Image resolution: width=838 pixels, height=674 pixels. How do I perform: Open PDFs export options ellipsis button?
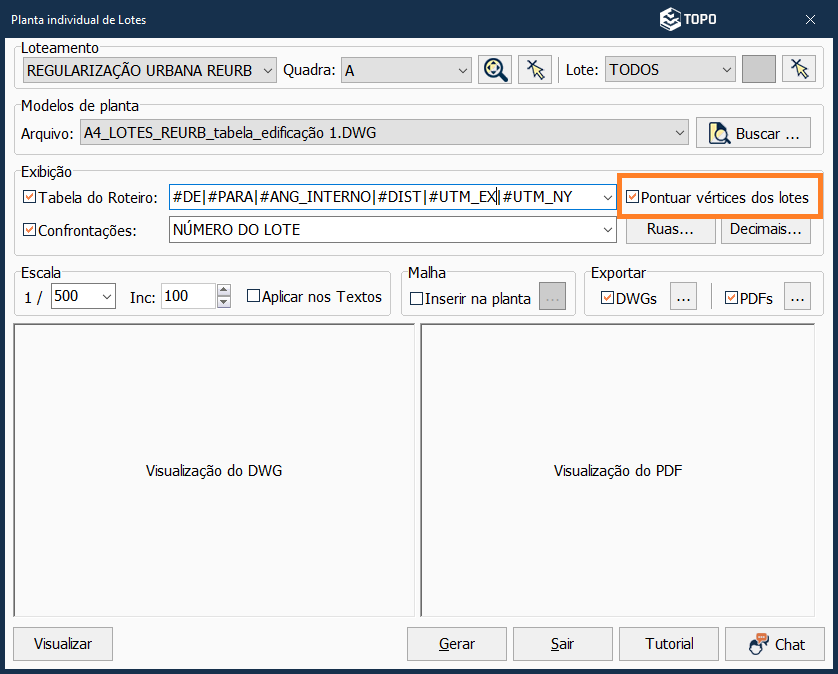(x=797, y=297)
